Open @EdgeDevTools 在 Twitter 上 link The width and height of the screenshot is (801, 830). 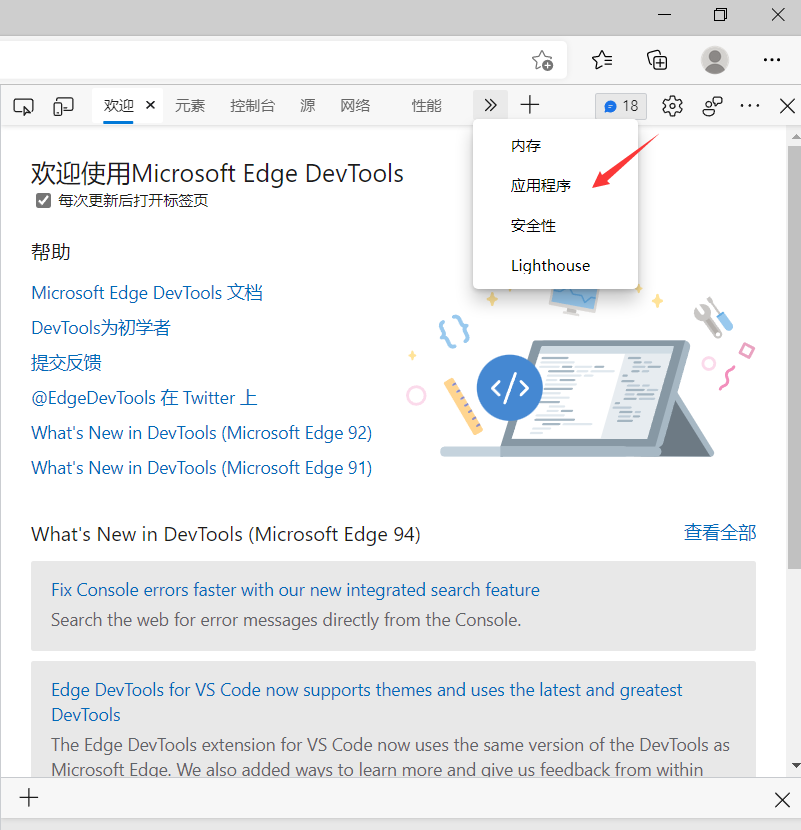[x=144, y=398]
